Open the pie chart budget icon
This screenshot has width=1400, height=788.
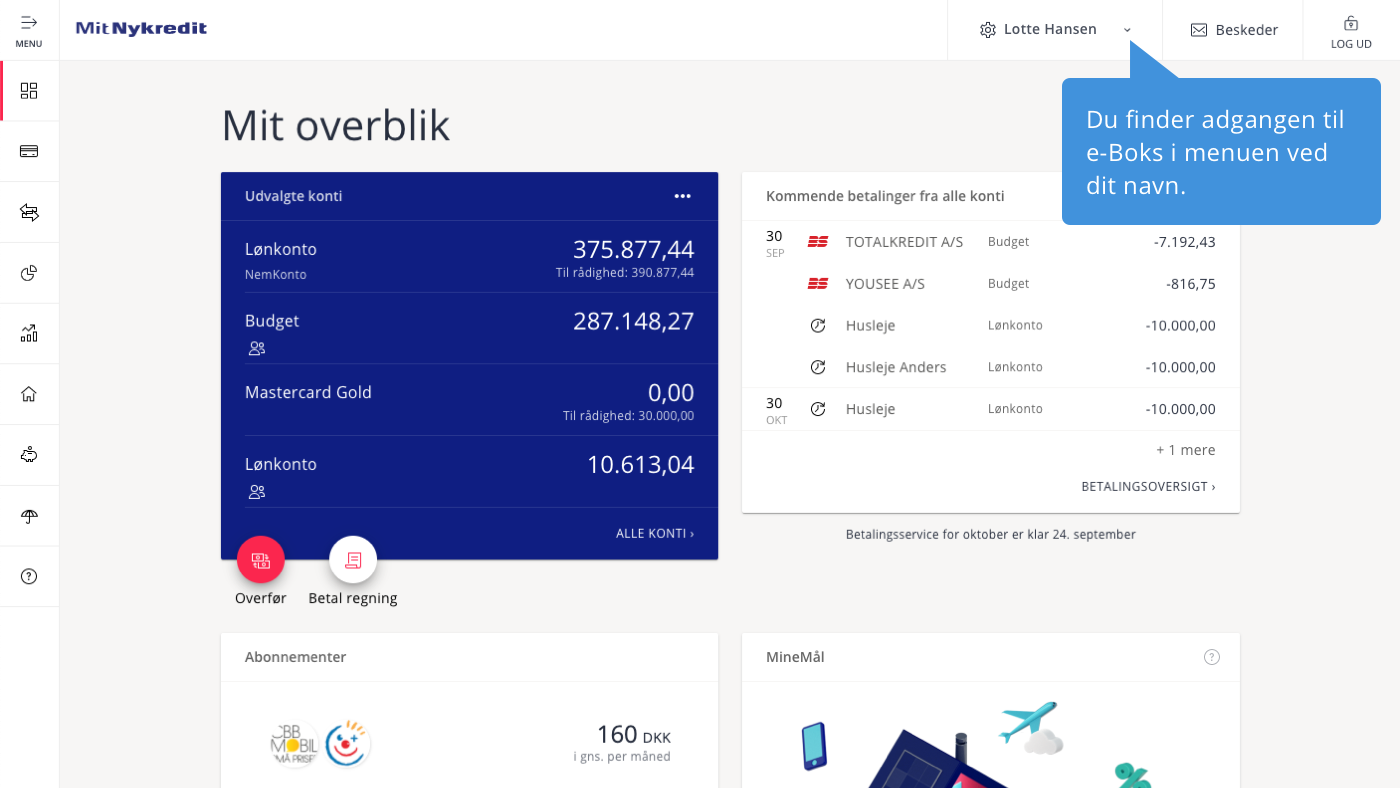[x=29, y=273]
